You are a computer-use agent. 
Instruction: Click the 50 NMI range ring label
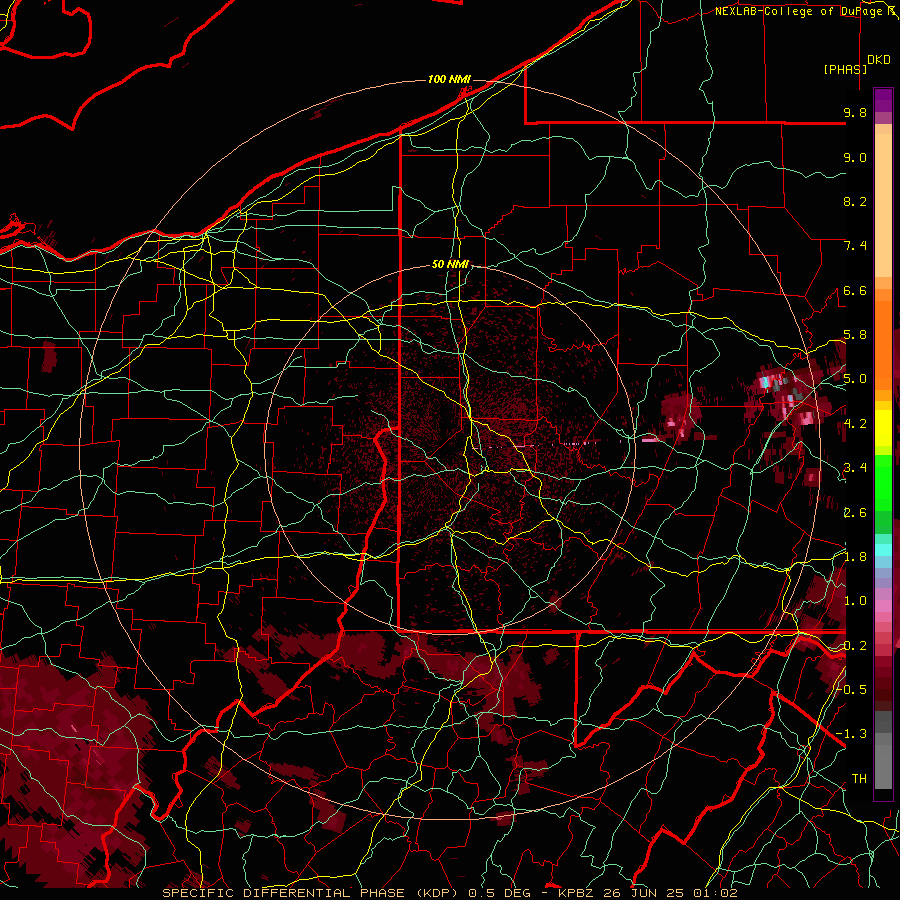tap(450, 265)
